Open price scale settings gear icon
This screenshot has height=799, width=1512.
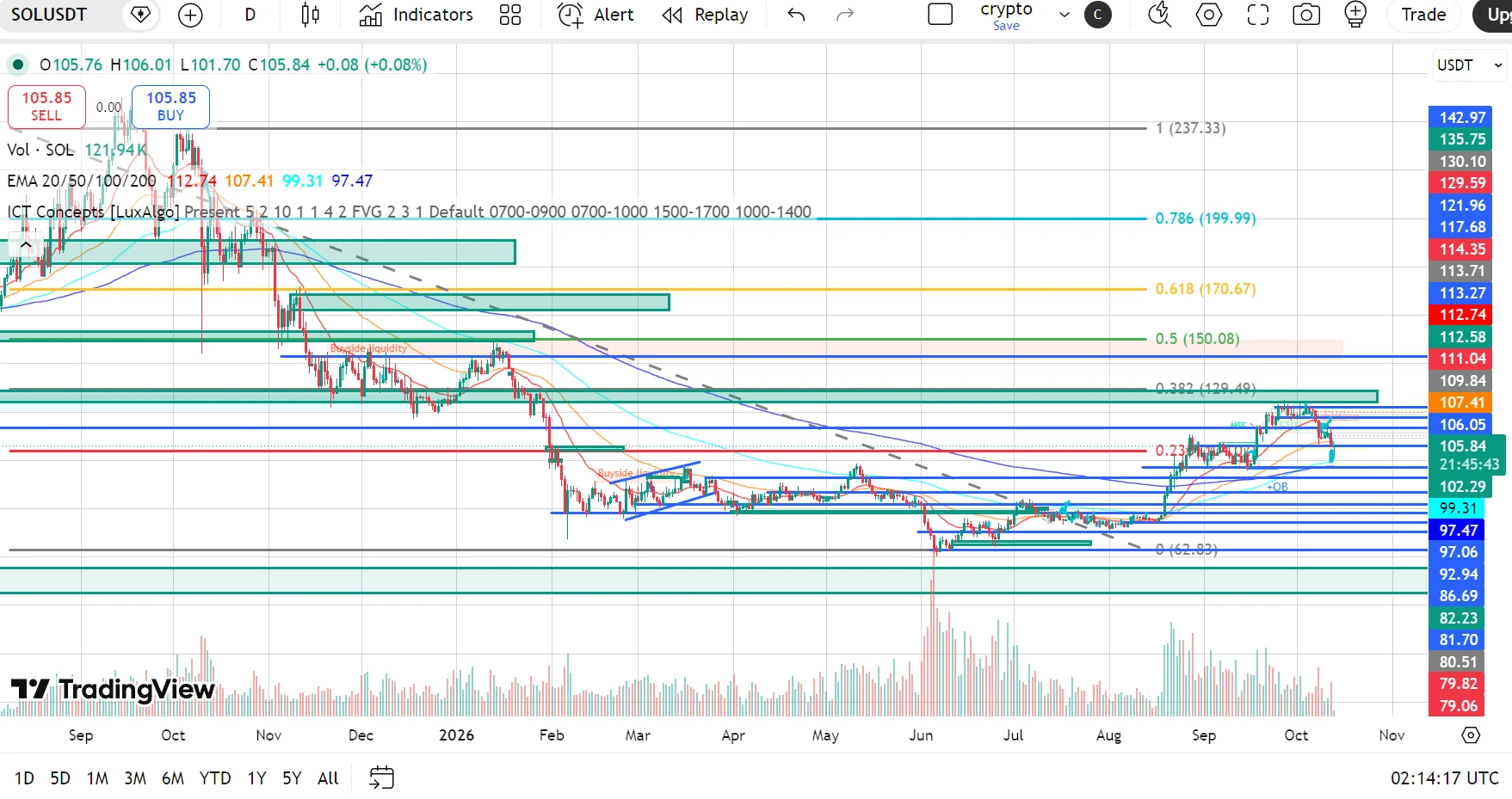[1471, 735]
